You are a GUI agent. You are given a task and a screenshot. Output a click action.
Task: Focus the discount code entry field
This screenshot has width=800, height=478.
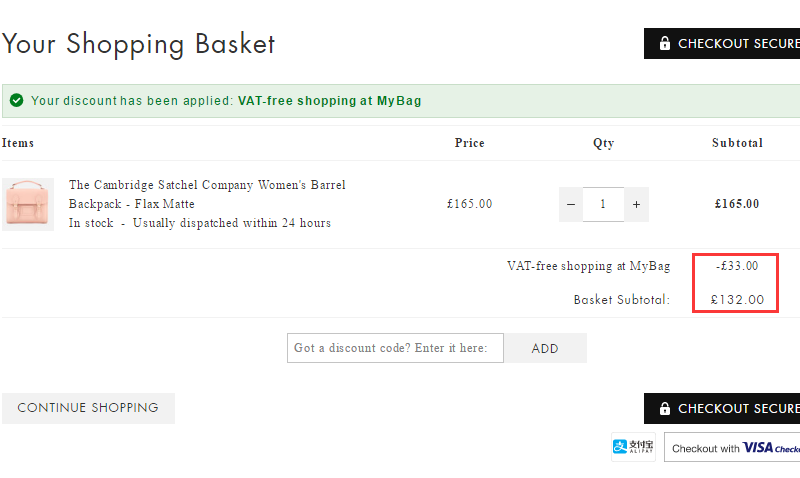(x=395, y=348)
